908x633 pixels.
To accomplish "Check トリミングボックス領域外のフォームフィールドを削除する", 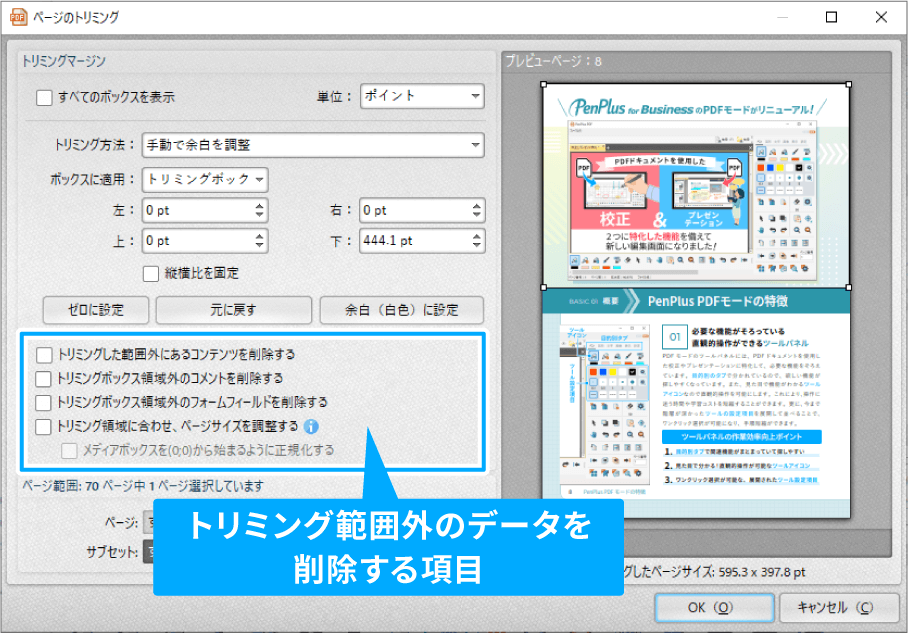I will tap(43, 403).
